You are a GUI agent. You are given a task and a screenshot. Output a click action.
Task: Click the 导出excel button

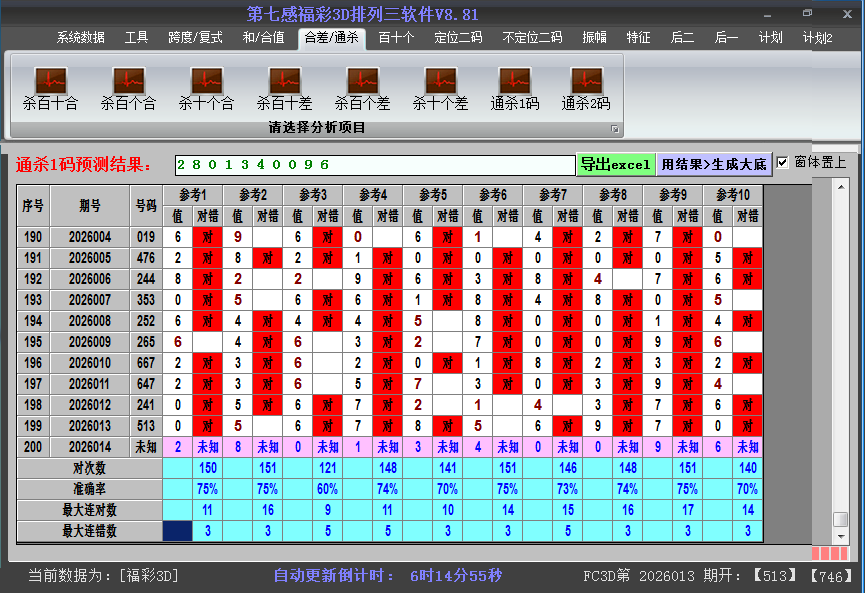[615, 164]
